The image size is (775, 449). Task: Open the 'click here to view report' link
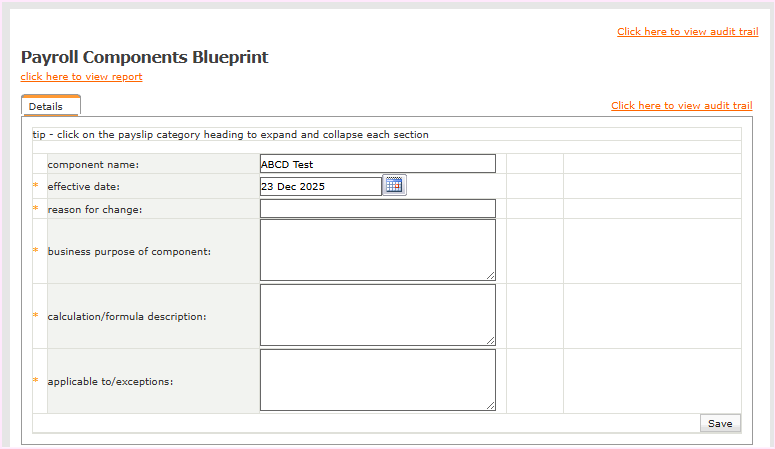coord(81,77)
